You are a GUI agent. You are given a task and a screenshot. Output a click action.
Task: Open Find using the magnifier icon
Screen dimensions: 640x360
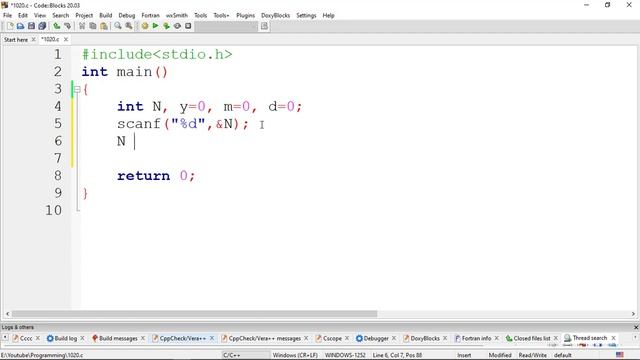[118, 26]
